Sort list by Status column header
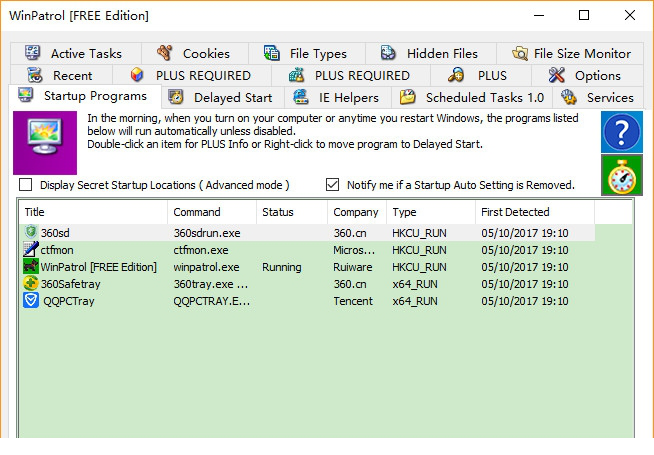Screen dimensions: 654x455 292,212
